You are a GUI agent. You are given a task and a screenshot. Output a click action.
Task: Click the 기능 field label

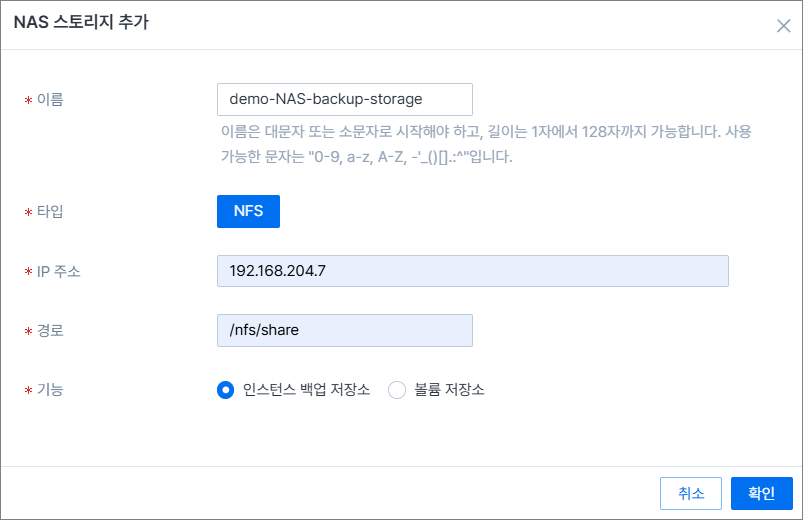(x=50, y=390)
